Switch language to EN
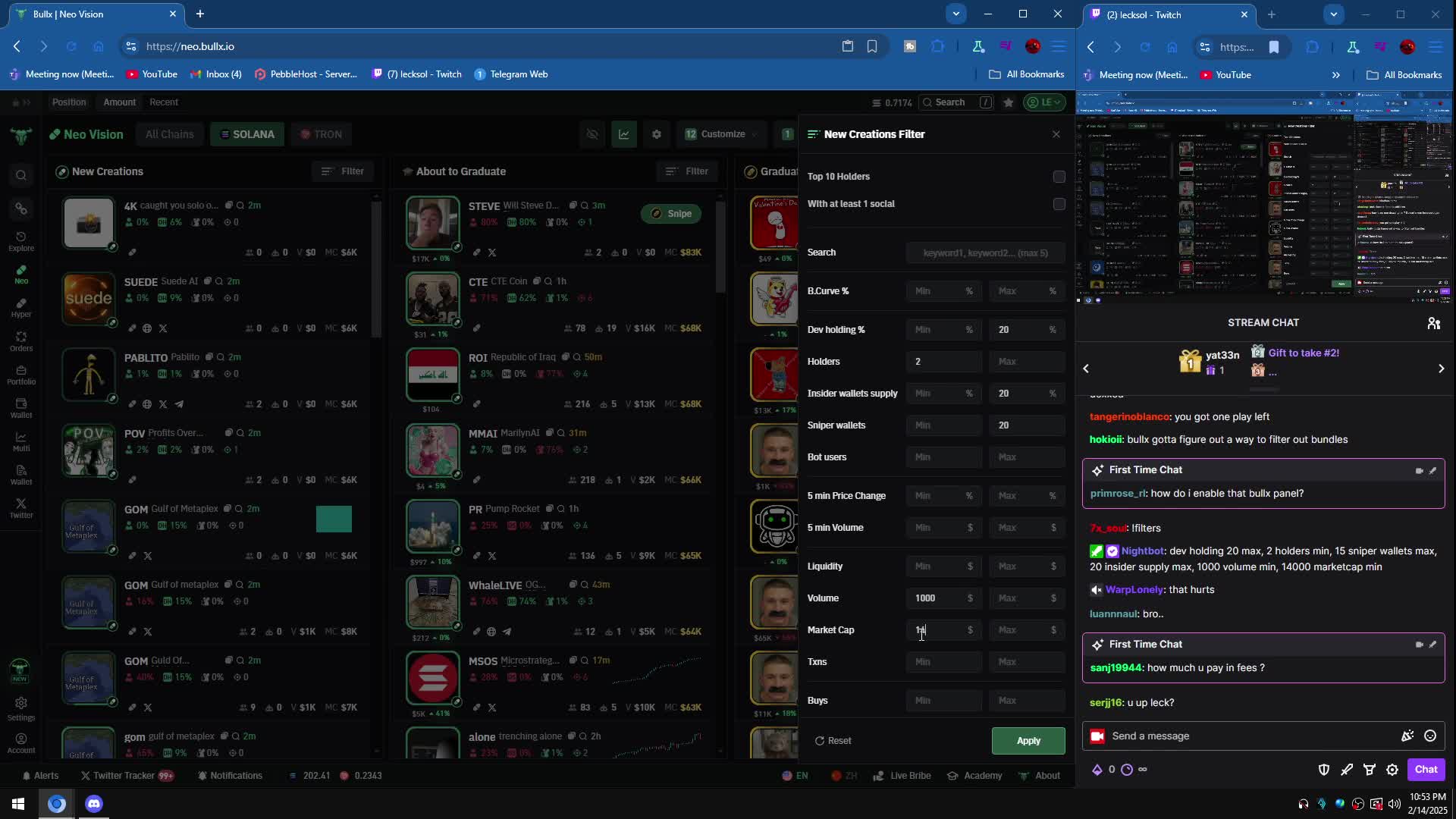This screenshot has height=819, width=1456. point(795,776)
